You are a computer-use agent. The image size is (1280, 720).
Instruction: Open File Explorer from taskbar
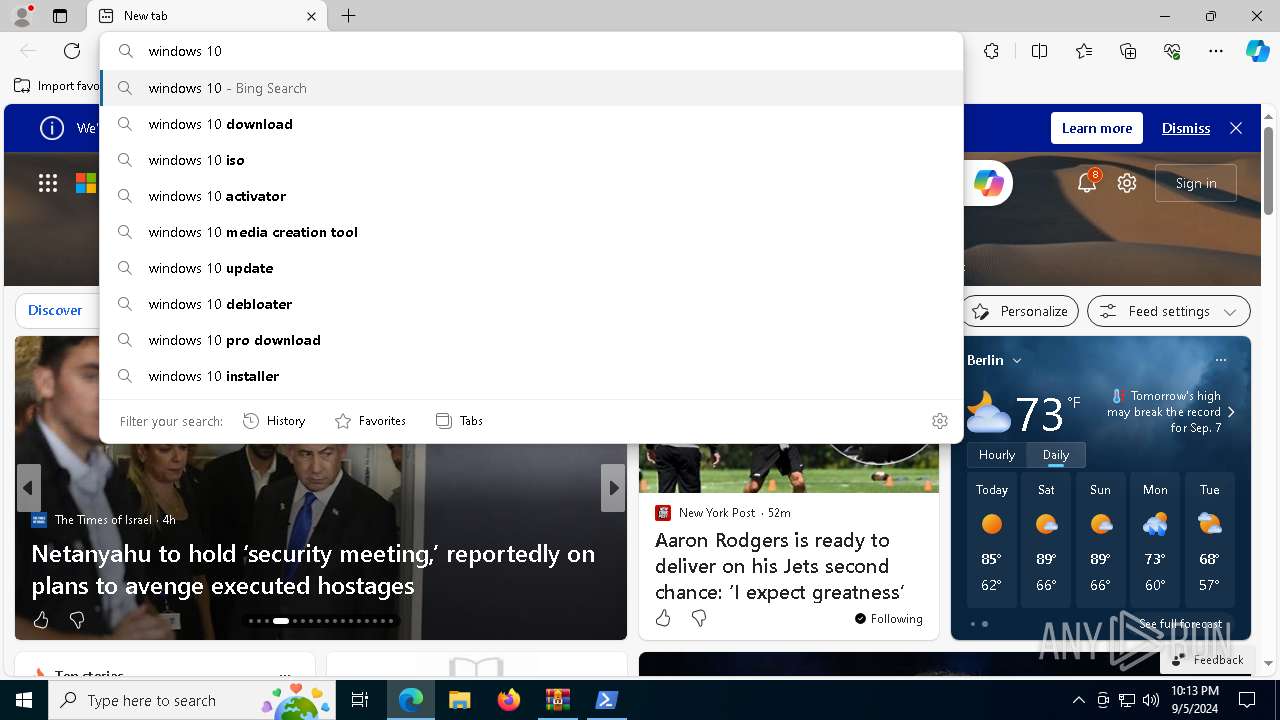click(x=459, y=700)
